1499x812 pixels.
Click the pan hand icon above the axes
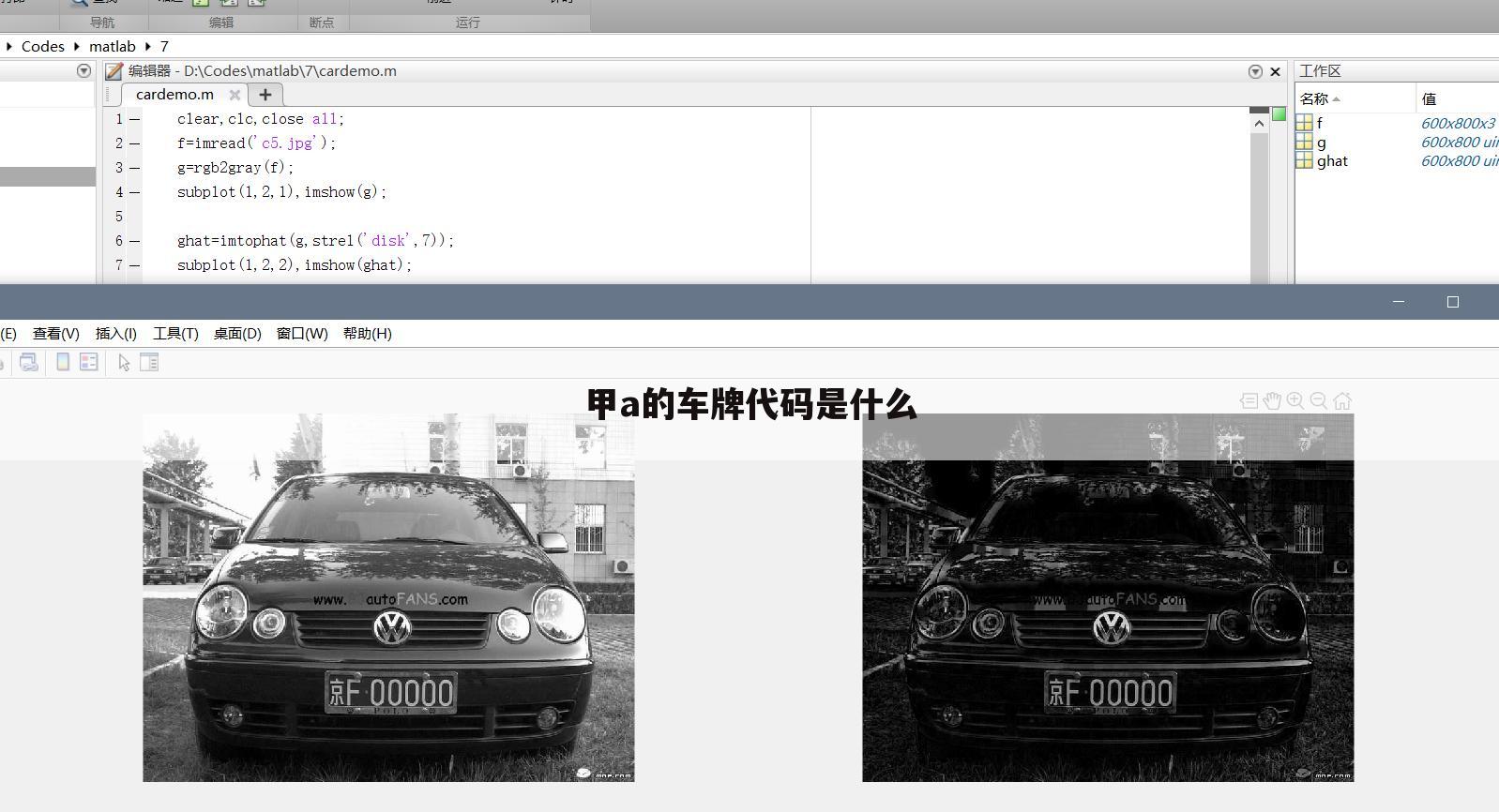1272,400
